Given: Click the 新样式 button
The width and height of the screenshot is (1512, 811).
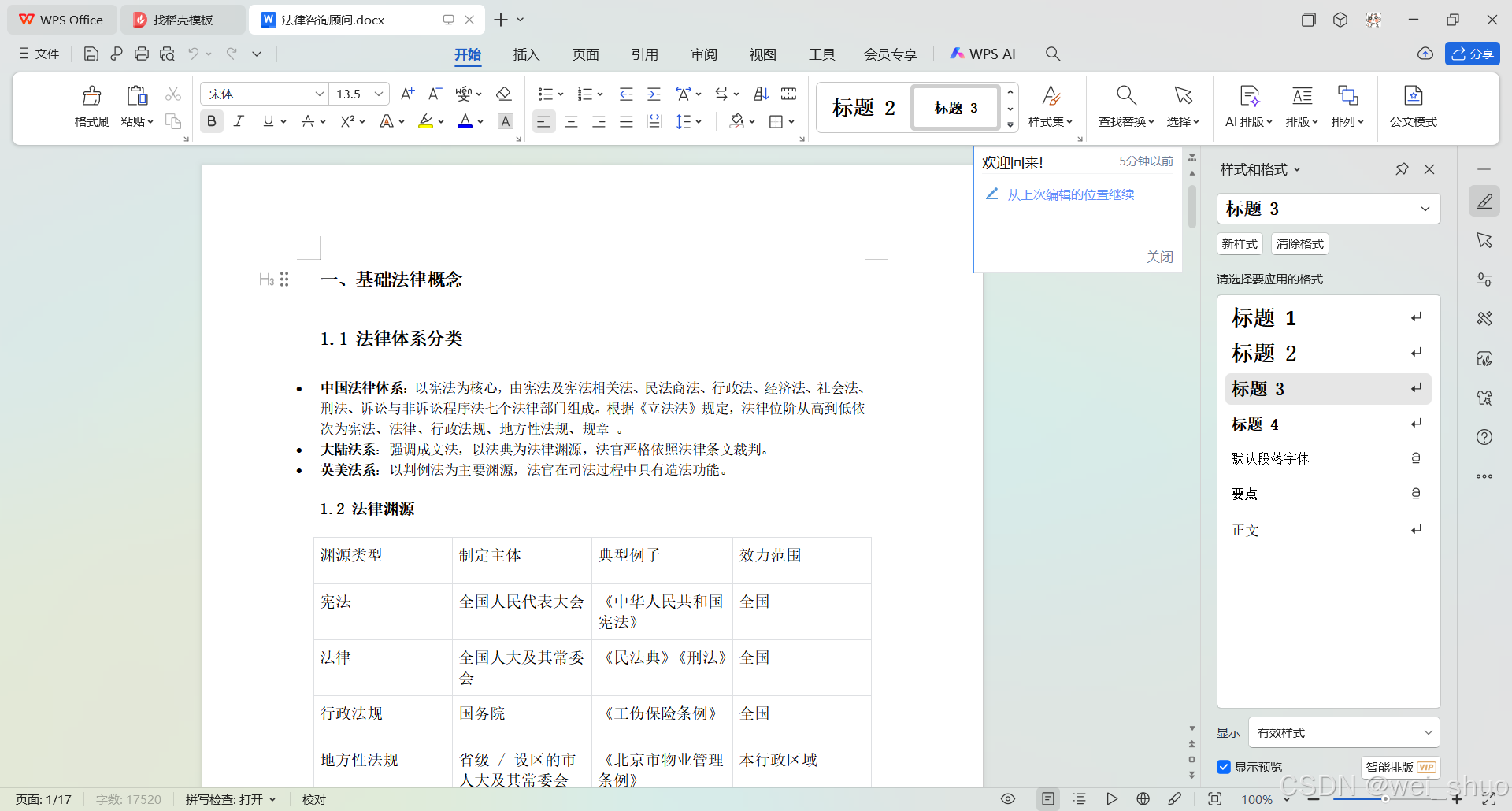Looking at the screenshot, I should click(x=1240, y=243).
